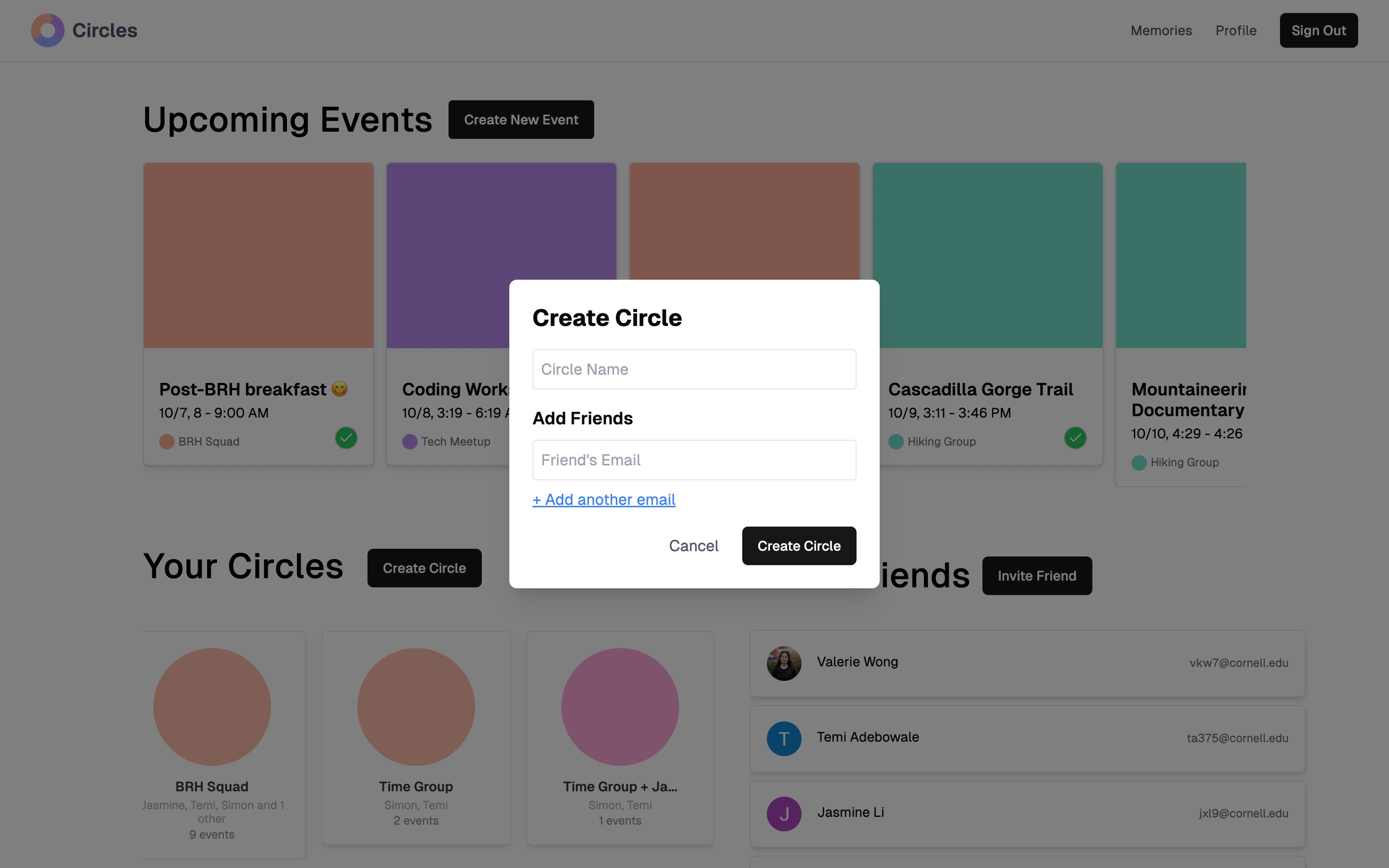
Task: Click green checkmark on Cascadilla Gorge Trail card
Action: tap(1075, 438)
